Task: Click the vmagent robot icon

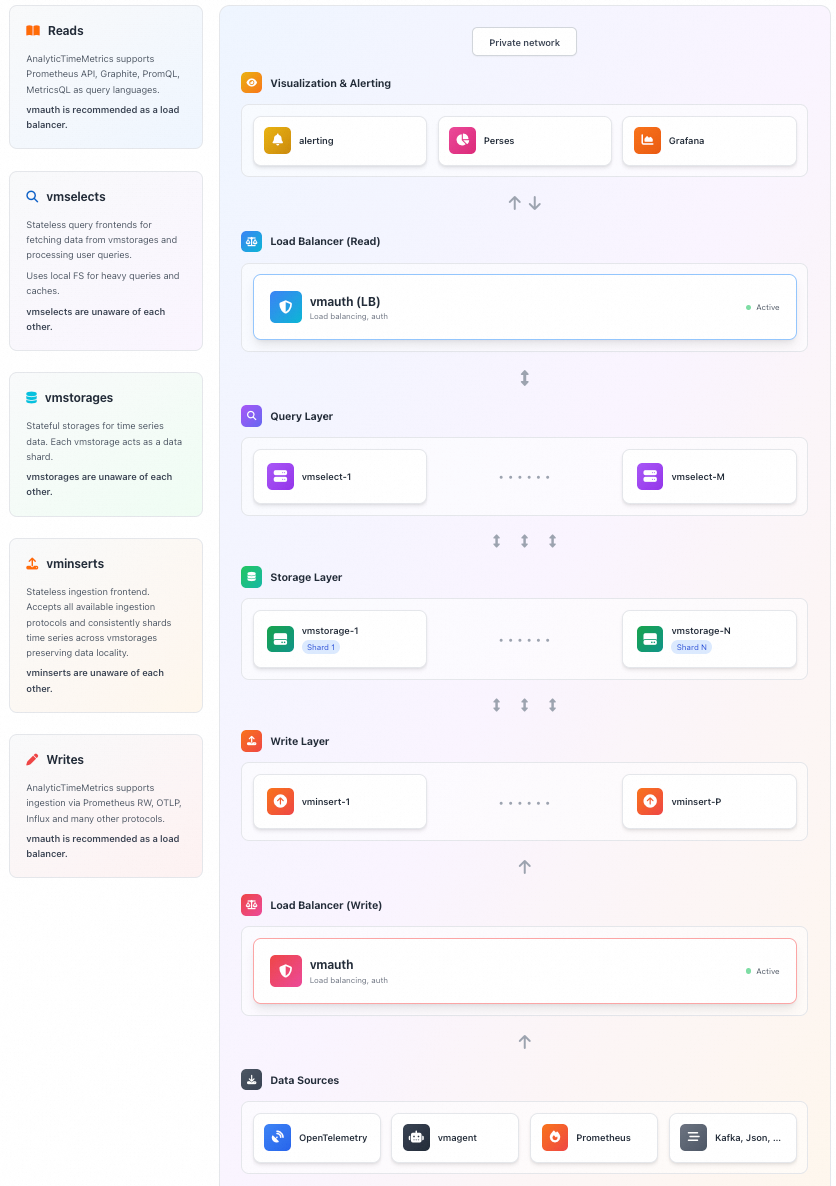Action: [x=416, y=1138]
